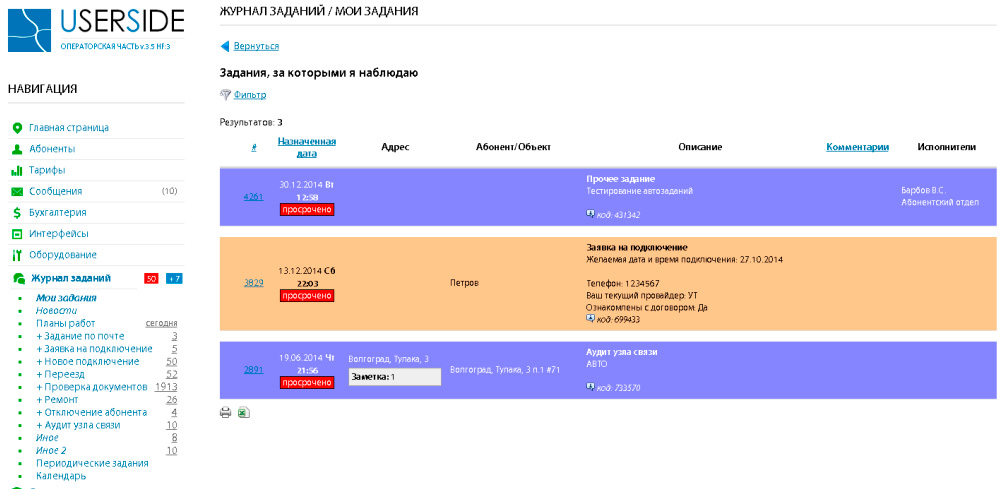Click the code icon beside код 733570
Screen dimensions: 1007x489
(590, 387)
